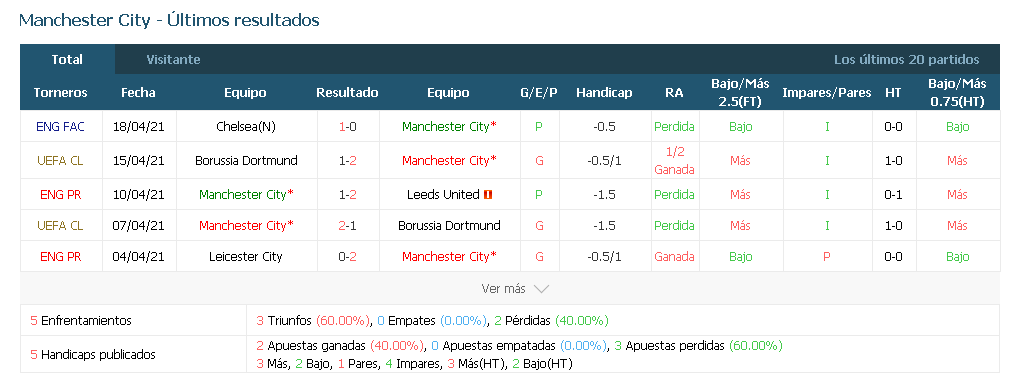The width and height of the screenshot is (1017, 383).
Task: Click the ENG PR link dated 10/04/21
Action: [x=61, y=194]
